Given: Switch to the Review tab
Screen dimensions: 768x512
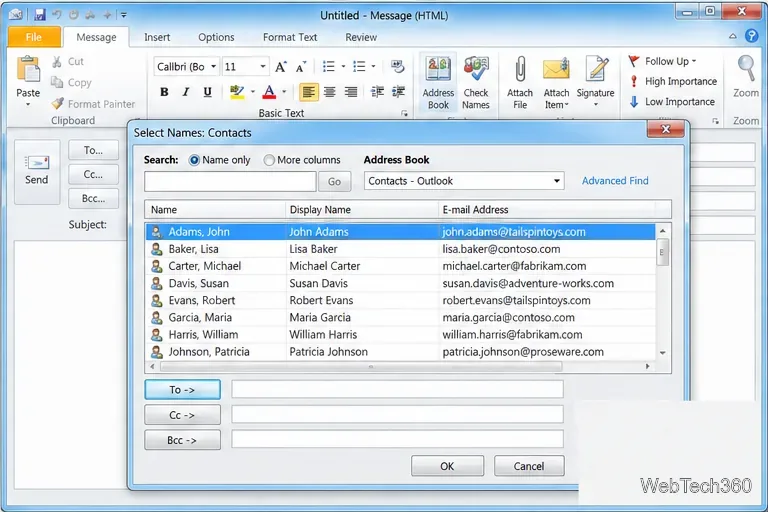Looking at the screenshot, I should (x=361, y=37).
